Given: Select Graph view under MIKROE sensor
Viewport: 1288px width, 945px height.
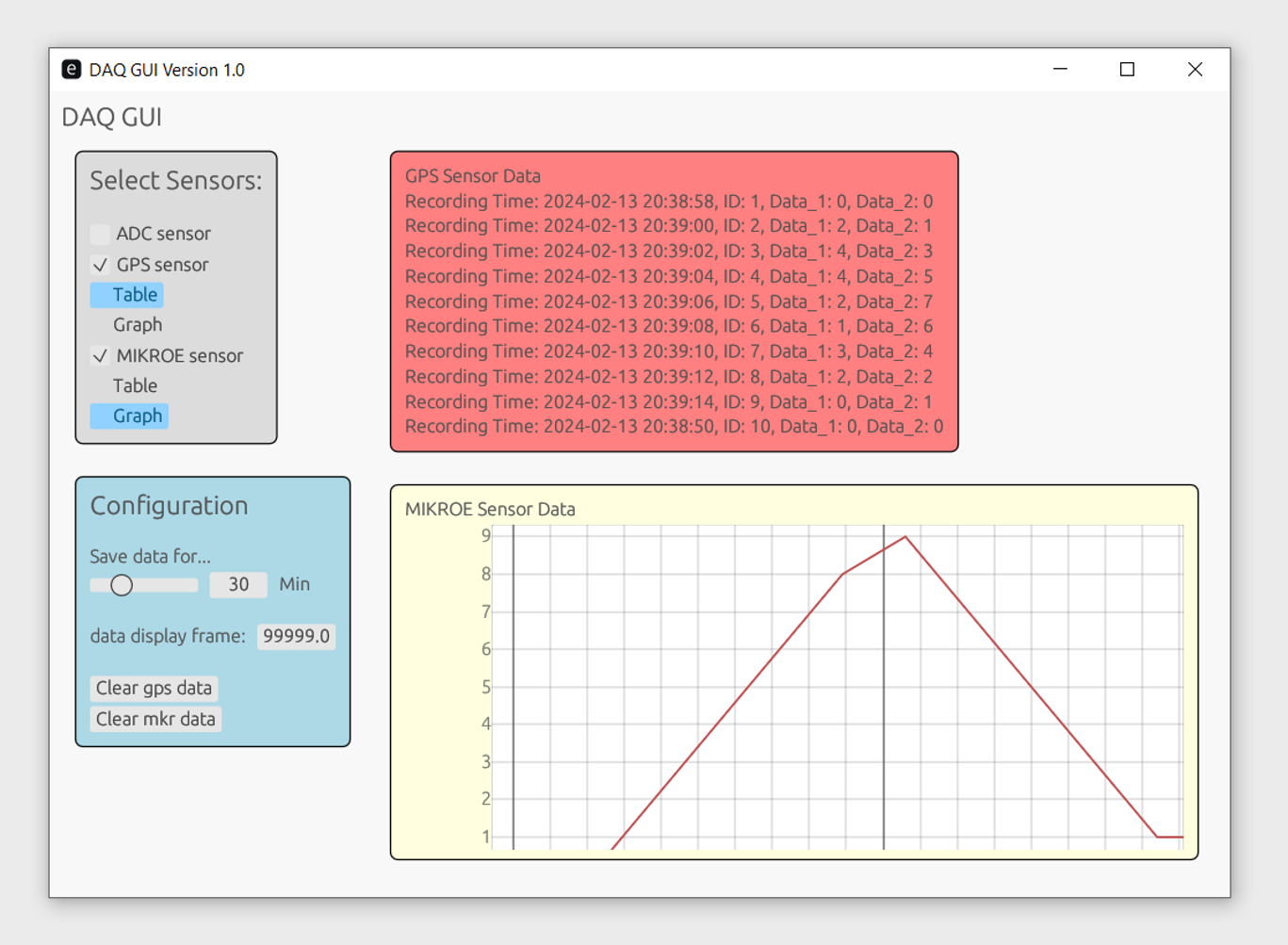Looking at the screenshot, I should (x=129, y=415).
